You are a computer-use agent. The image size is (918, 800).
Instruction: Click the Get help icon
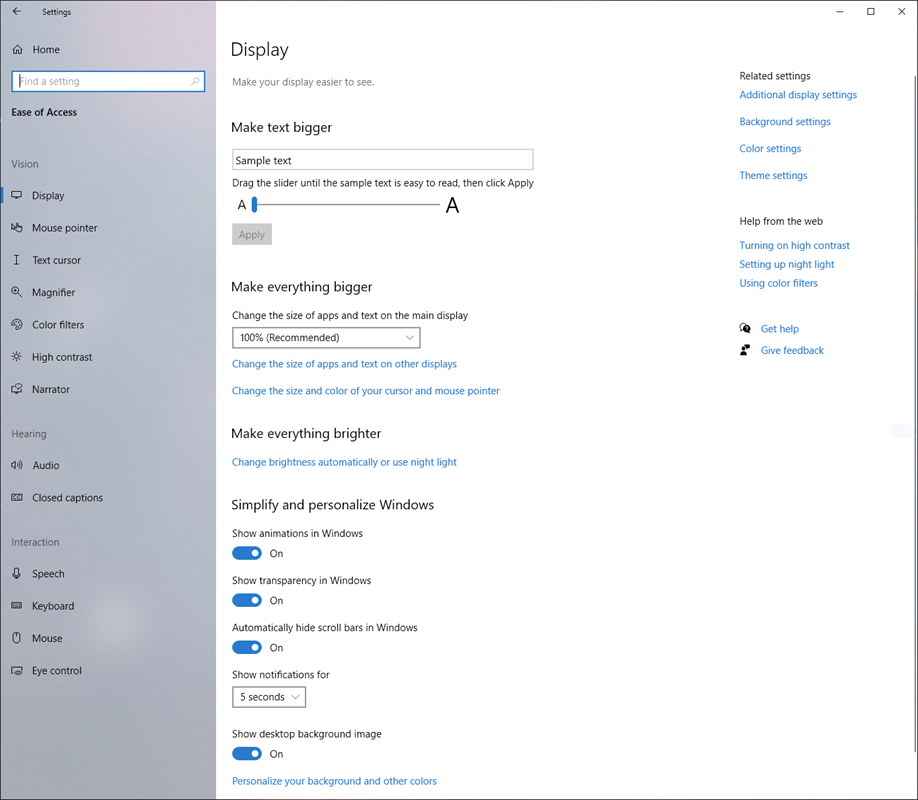[x=745, y=329]
